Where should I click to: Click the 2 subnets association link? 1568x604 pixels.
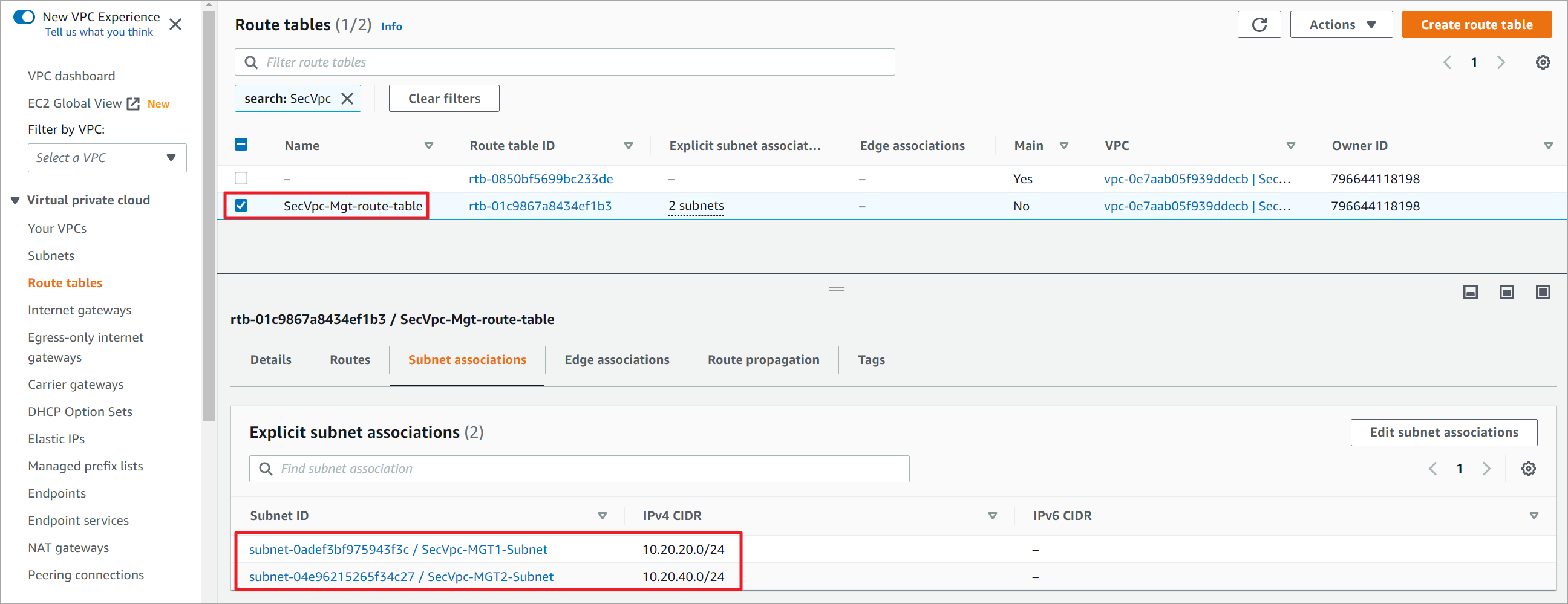point(696,206)
